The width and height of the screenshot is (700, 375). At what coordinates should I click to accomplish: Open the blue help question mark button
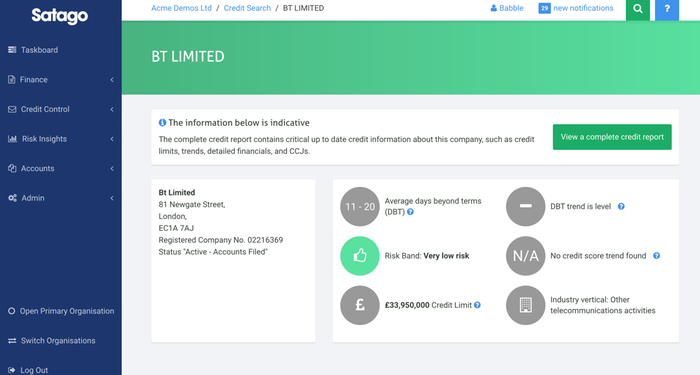(667, 9)
